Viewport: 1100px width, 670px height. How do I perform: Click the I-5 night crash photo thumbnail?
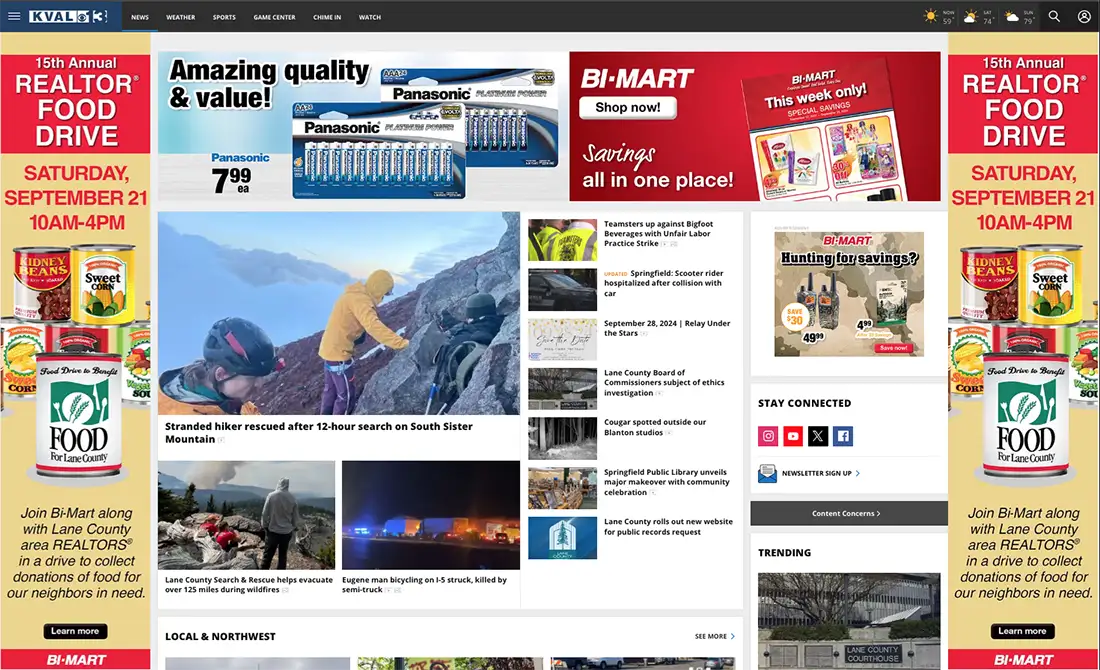tap(431, 515)
